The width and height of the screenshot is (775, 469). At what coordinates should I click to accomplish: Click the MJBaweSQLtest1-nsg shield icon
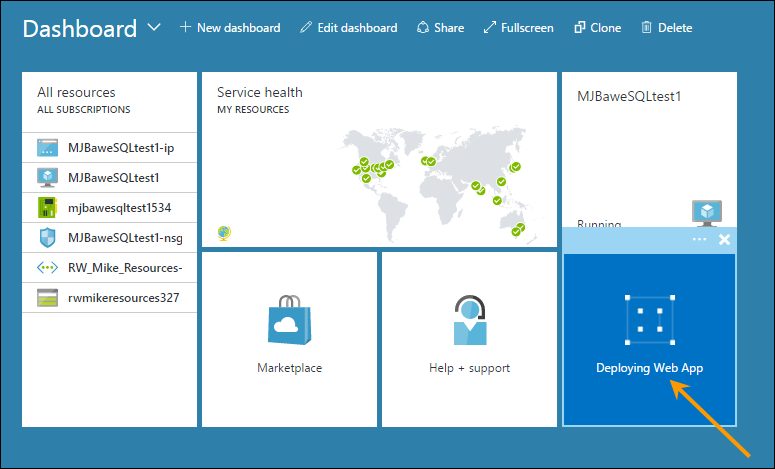pos(47,238)
